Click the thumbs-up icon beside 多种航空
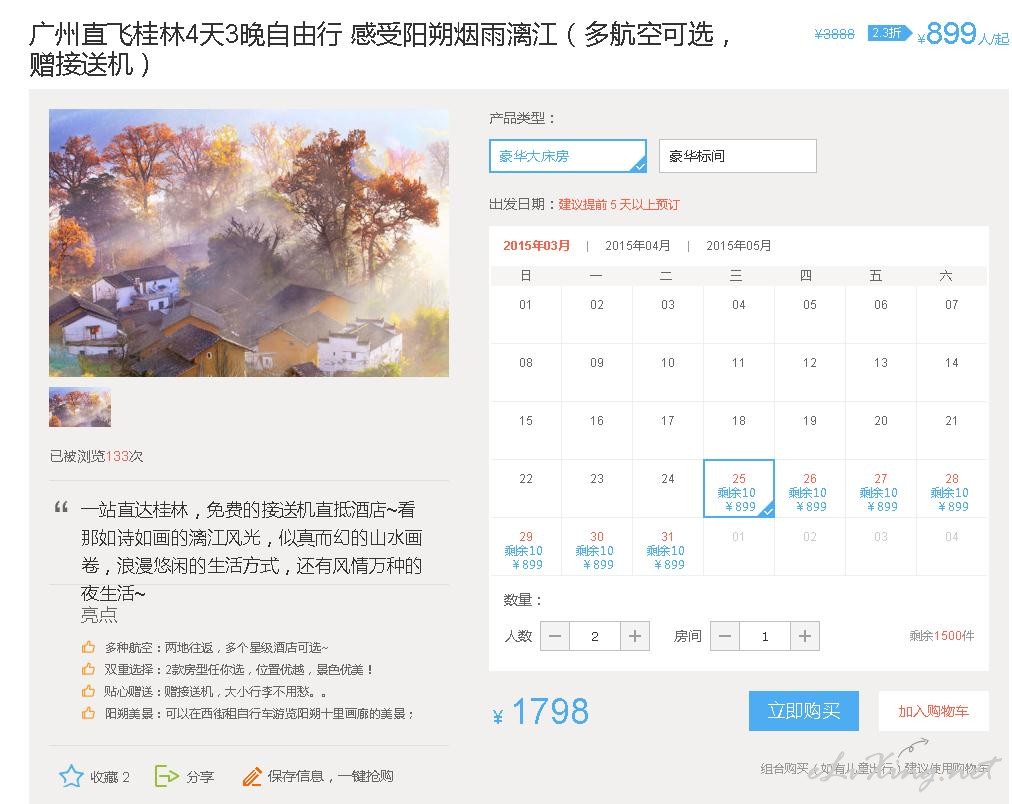This screenshot has width=1012, height=804. click(88, 647)
